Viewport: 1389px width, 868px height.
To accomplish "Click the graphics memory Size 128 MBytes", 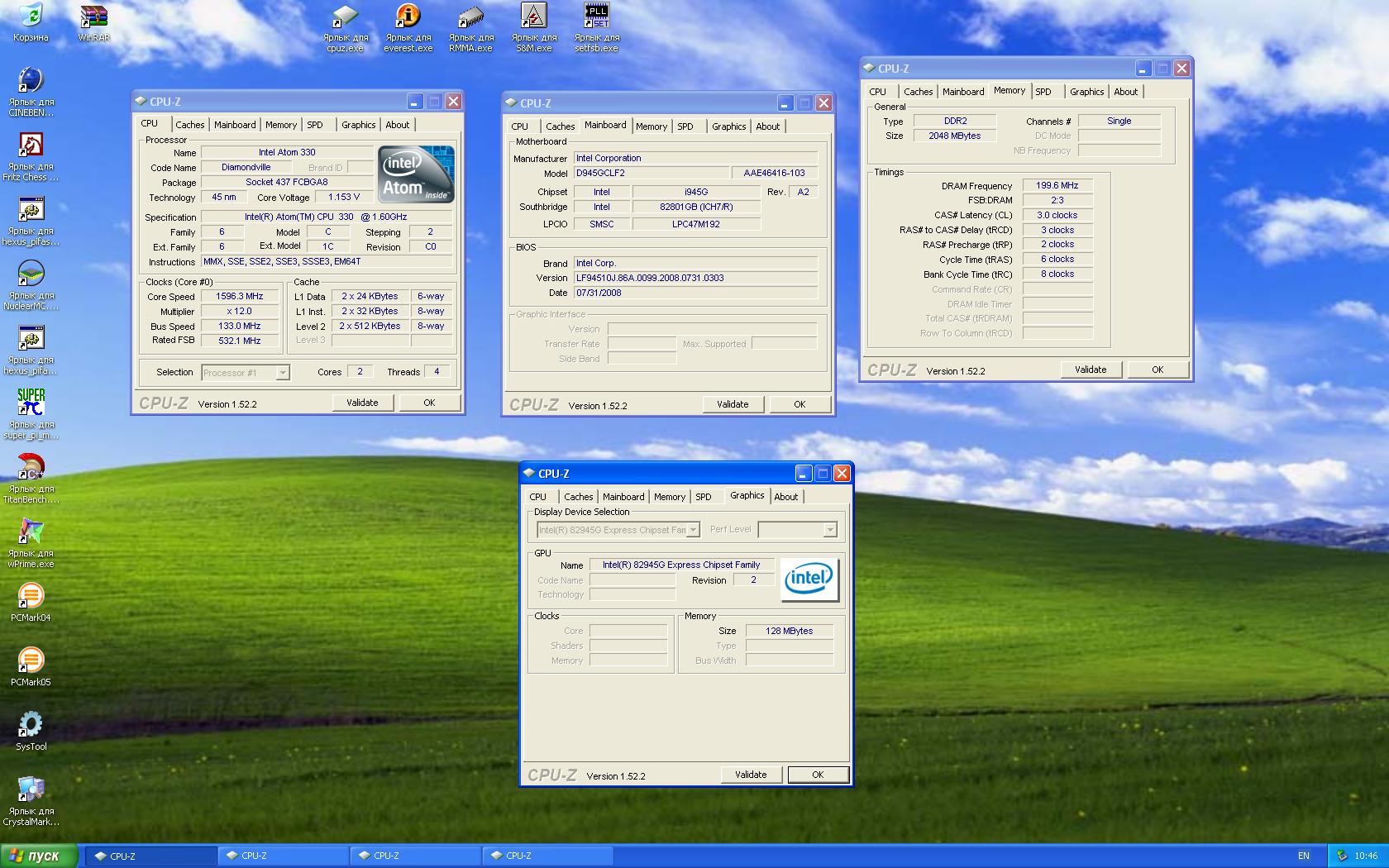I will point(789,631).
